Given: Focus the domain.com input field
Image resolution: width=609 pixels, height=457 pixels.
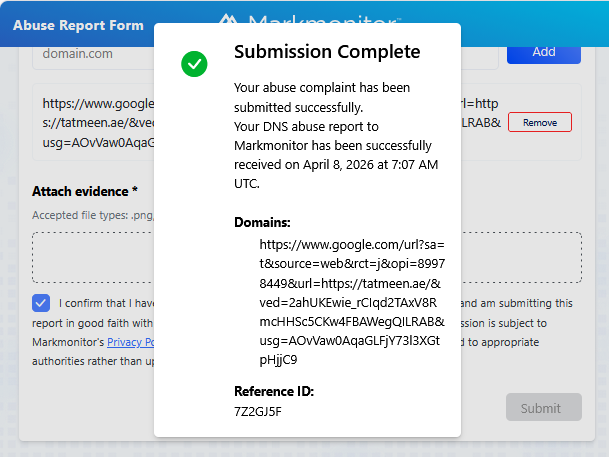Looking at the screenshot, I should 90,54.
